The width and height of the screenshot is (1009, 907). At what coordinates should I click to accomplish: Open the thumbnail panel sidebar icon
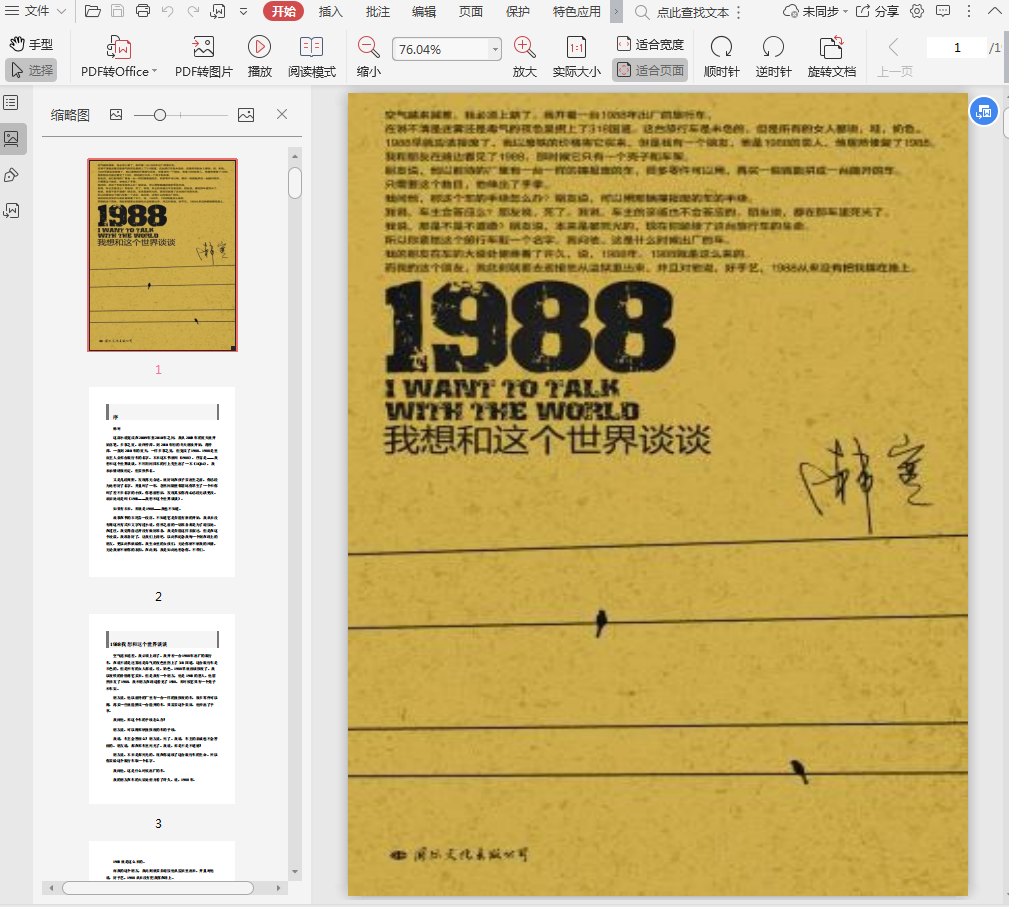(12, 138)
